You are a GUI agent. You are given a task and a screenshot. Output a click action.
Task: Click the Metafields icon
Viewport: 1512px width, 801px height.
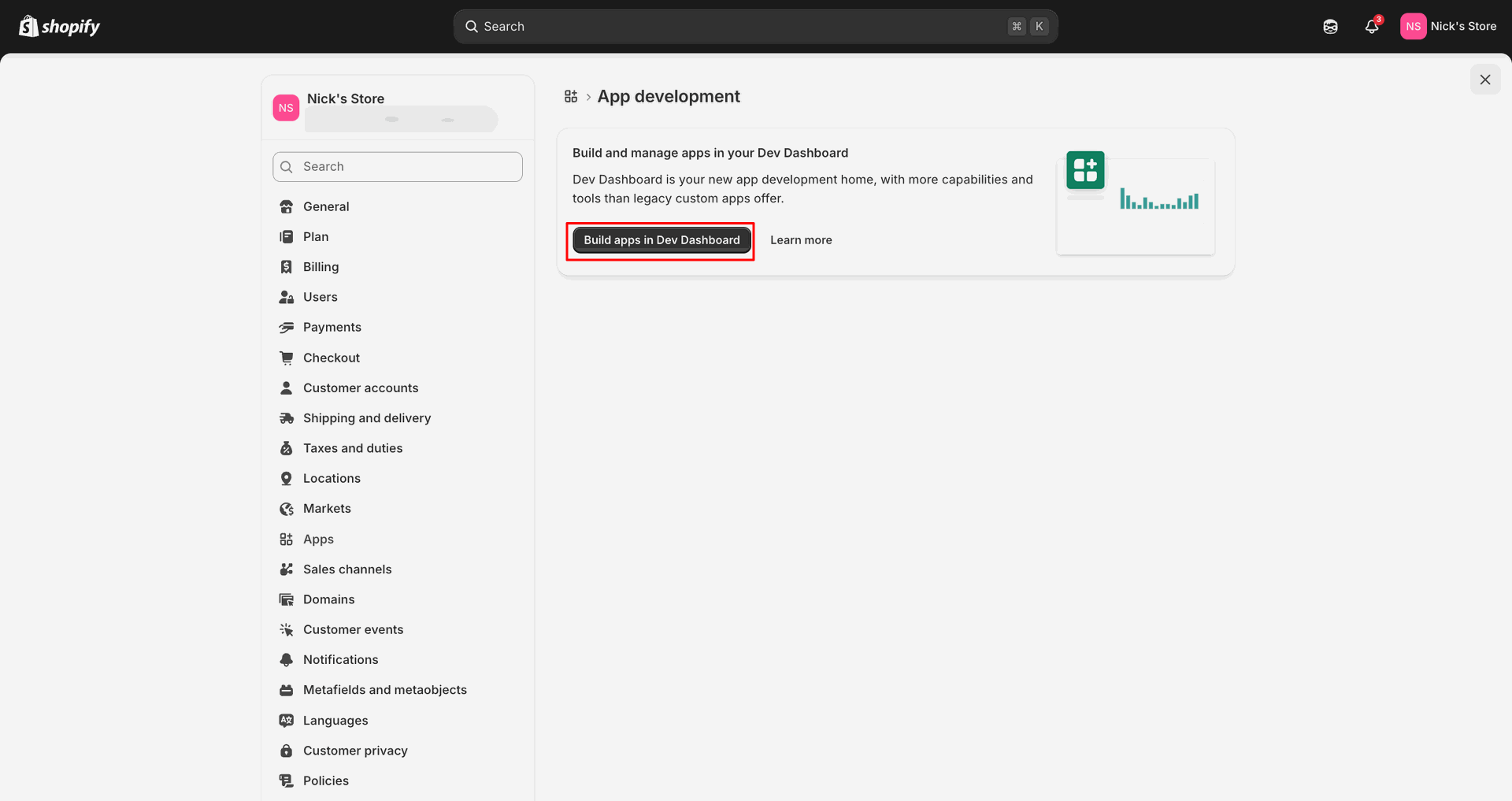pos(287,690)
